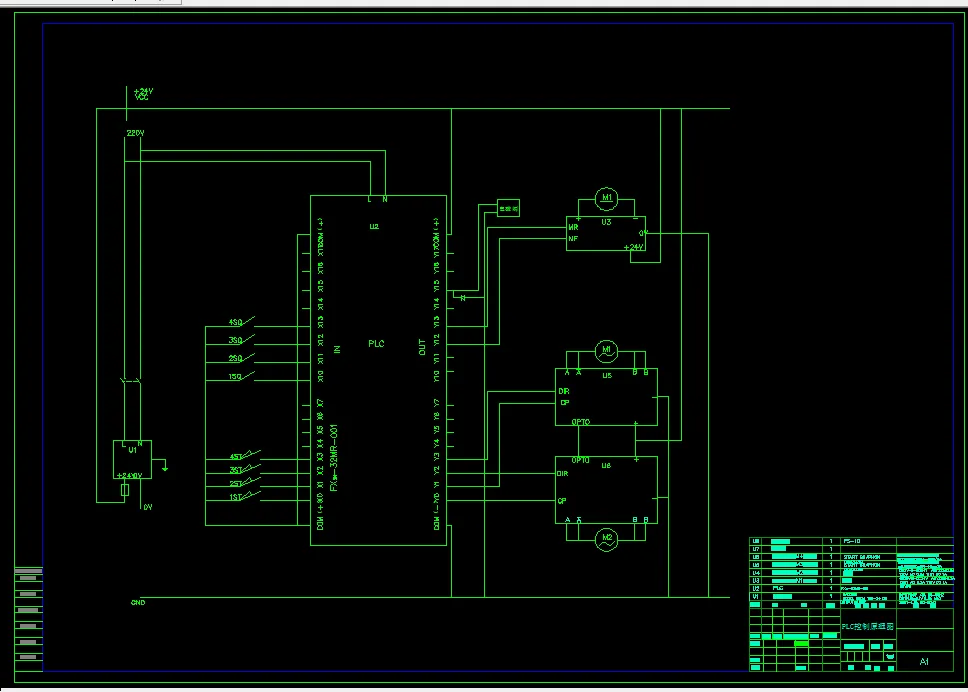The height and width of the screenshot is (692, 968).
Task: Click the CP terminal on U6
Action: (562, 501)
